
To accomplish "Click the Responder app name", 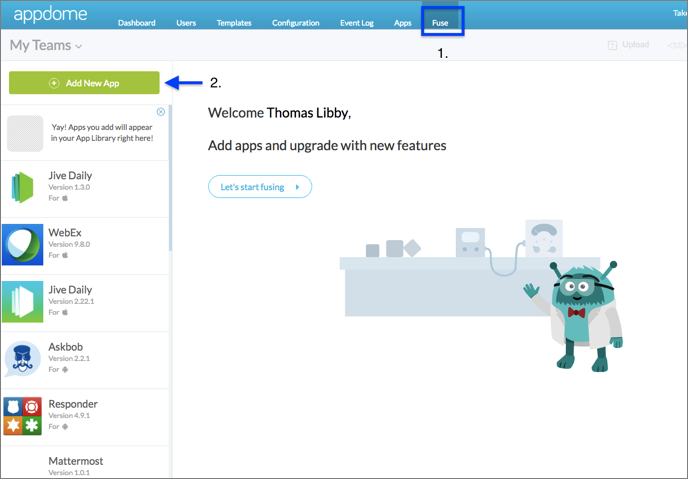I will pos(73,404).
